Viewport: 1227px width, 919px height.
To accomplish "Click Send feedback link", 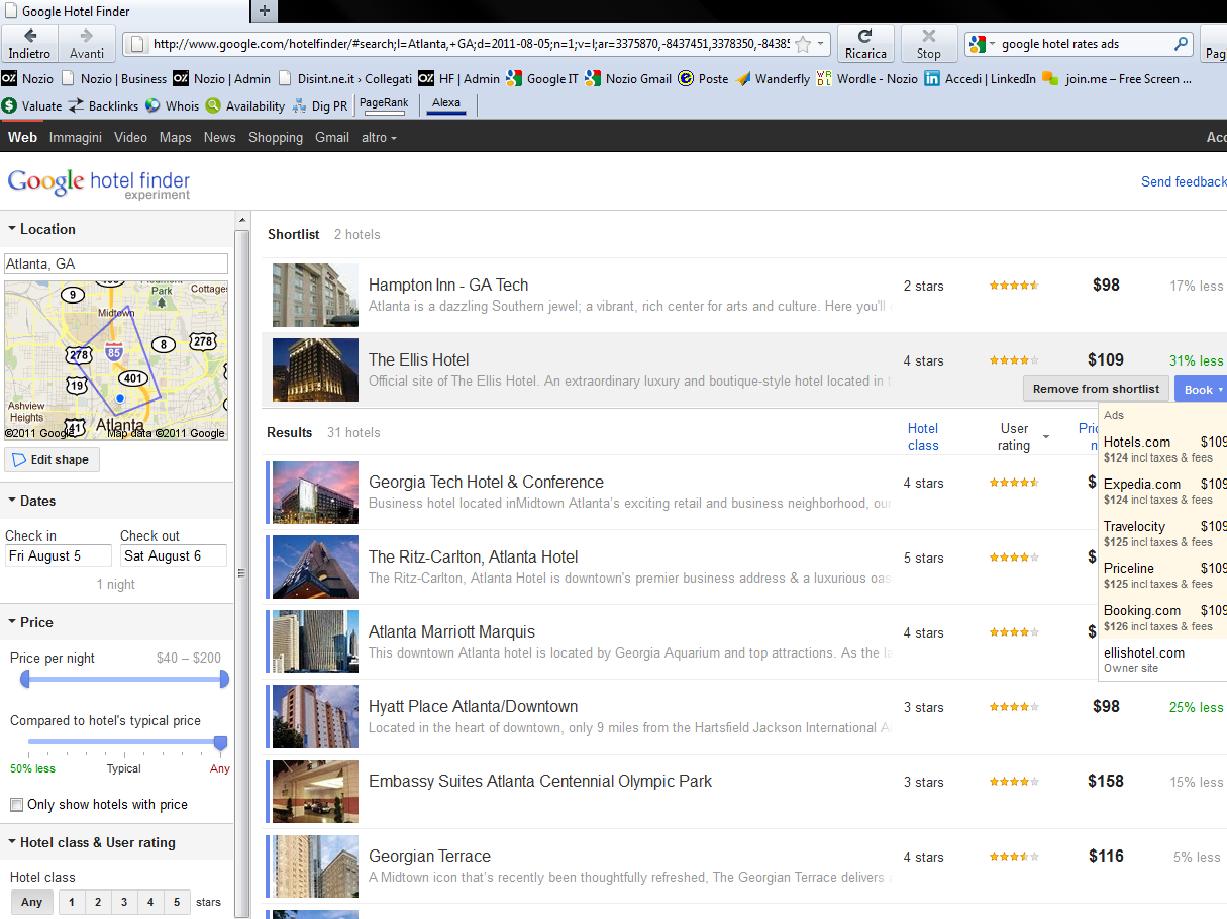I will 1183,181.
